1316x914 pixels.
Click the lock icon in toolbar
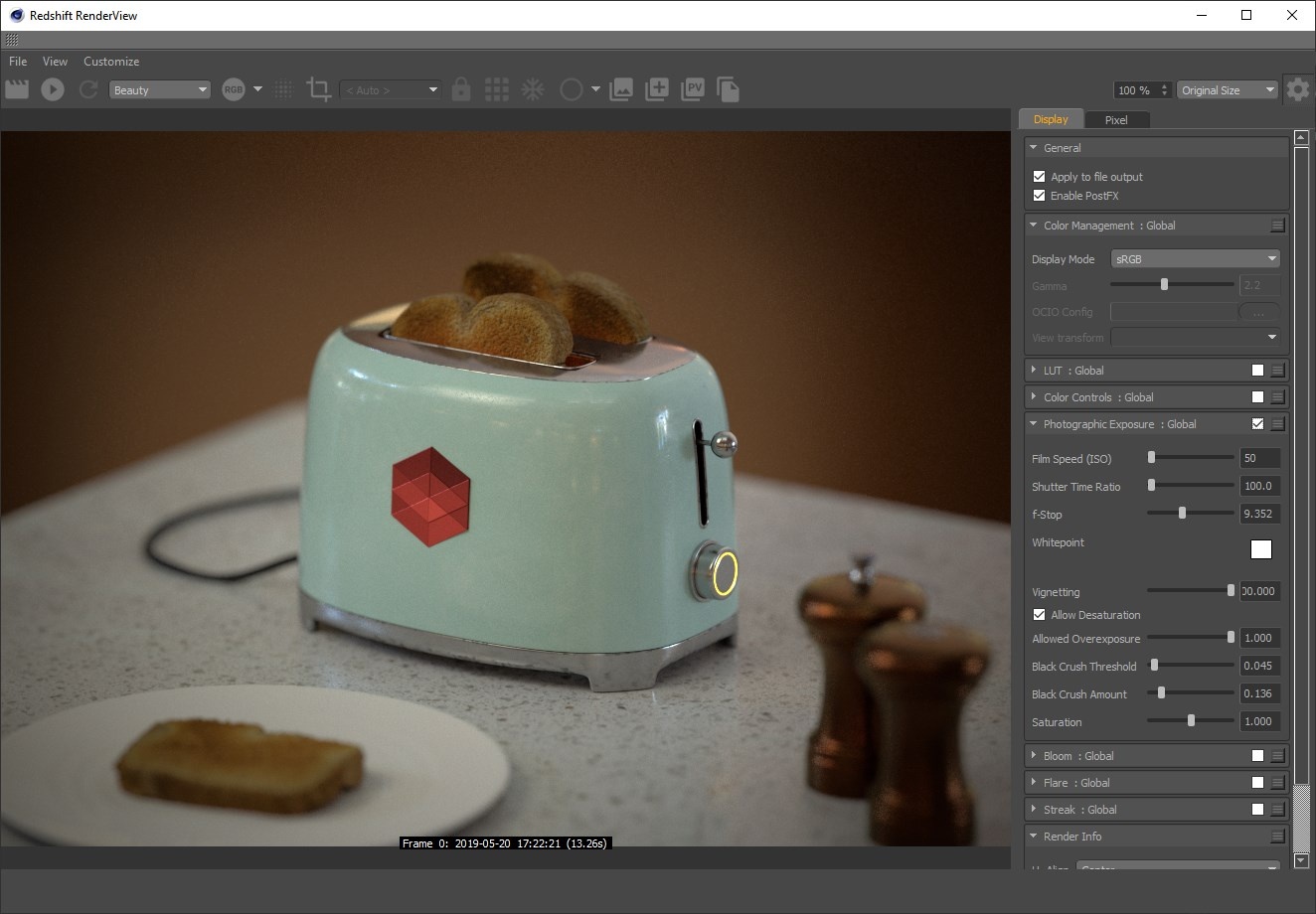click(460, 89)
